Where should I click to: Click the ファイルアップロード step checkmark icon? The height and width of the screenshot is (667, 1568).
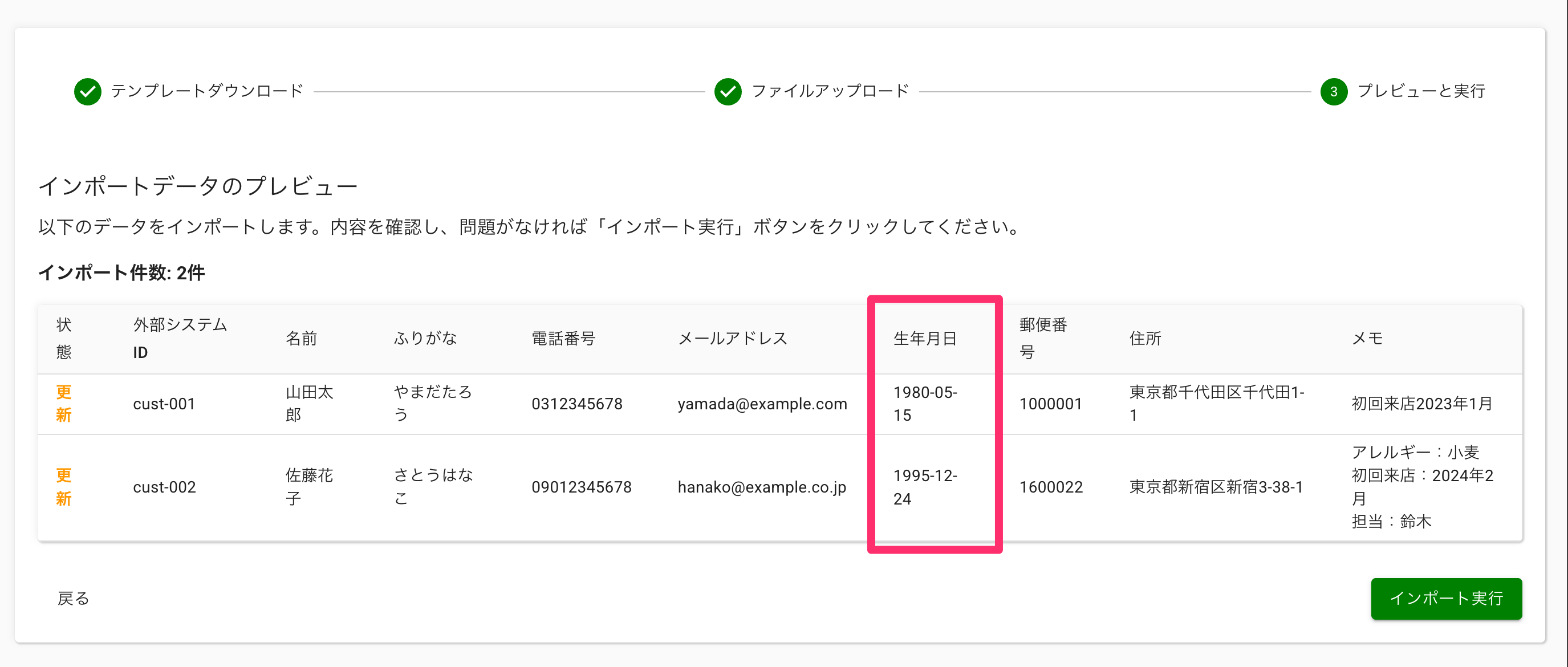point(728,91)
